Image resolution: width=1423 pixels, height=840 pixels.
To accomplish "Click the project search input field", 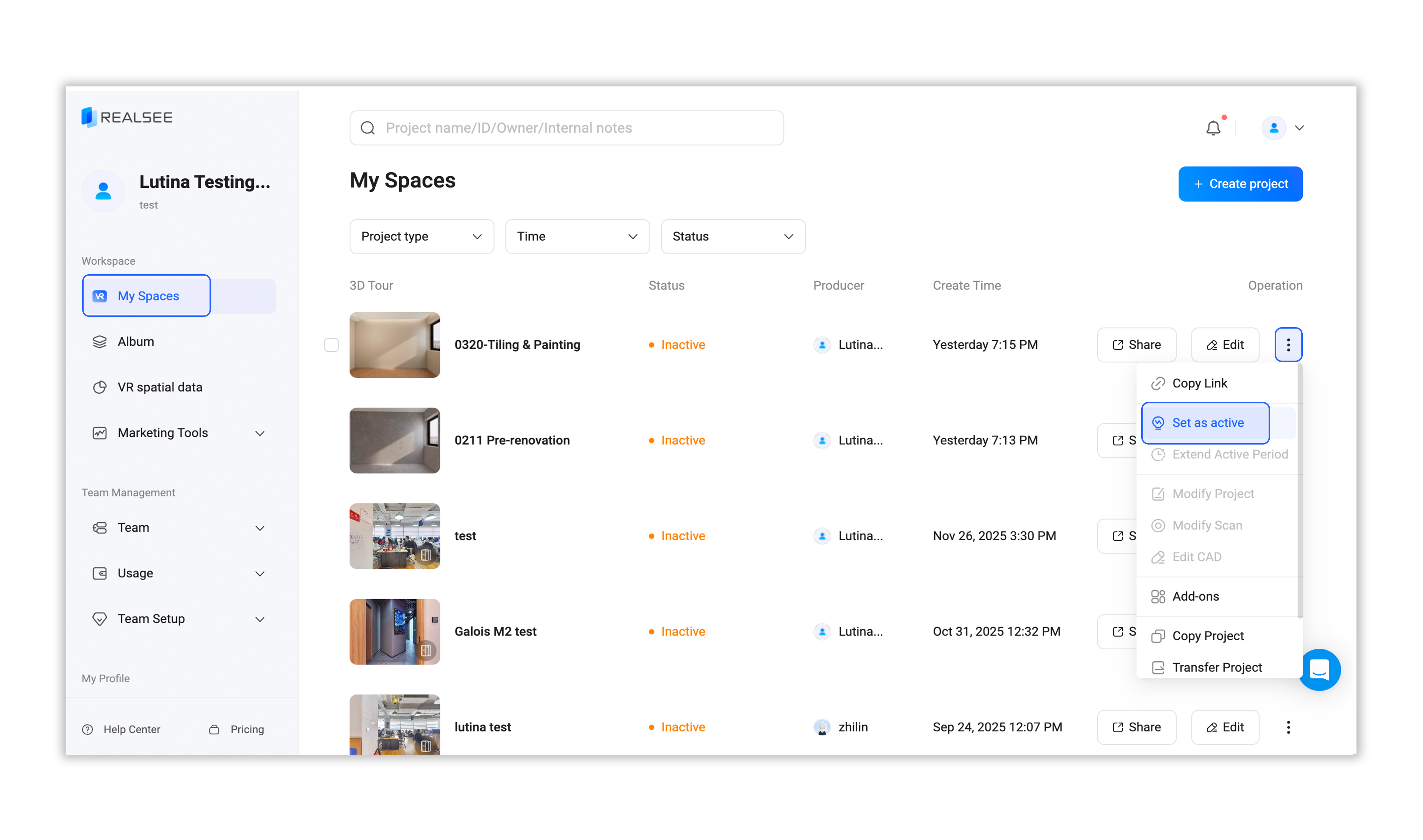I will click(566, 128).
